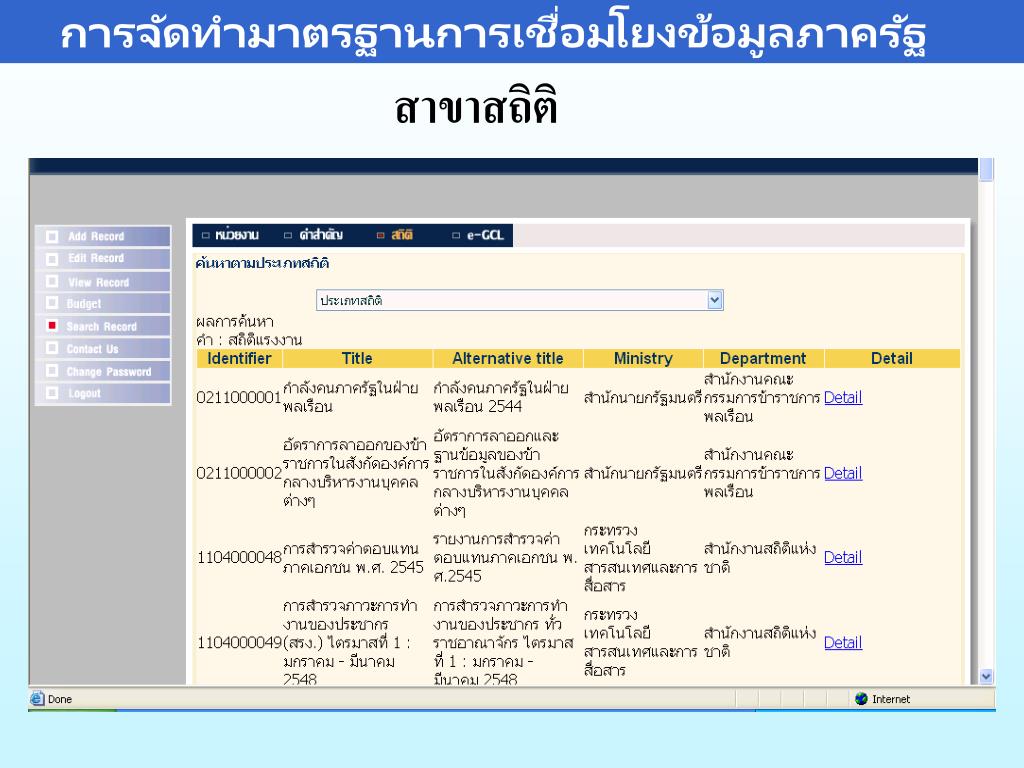Screen dimensions: 1024x768
Task: Open Detail link for record 0211000001
Action: [842, 397]
